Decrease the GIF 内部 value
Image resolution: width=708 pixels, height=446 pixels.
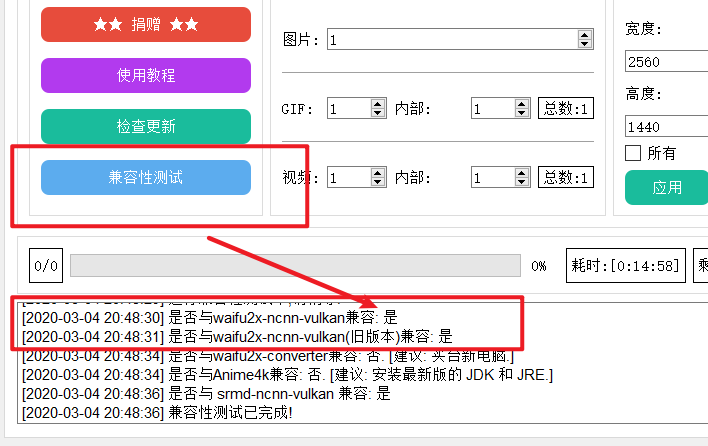pos(522,112)
